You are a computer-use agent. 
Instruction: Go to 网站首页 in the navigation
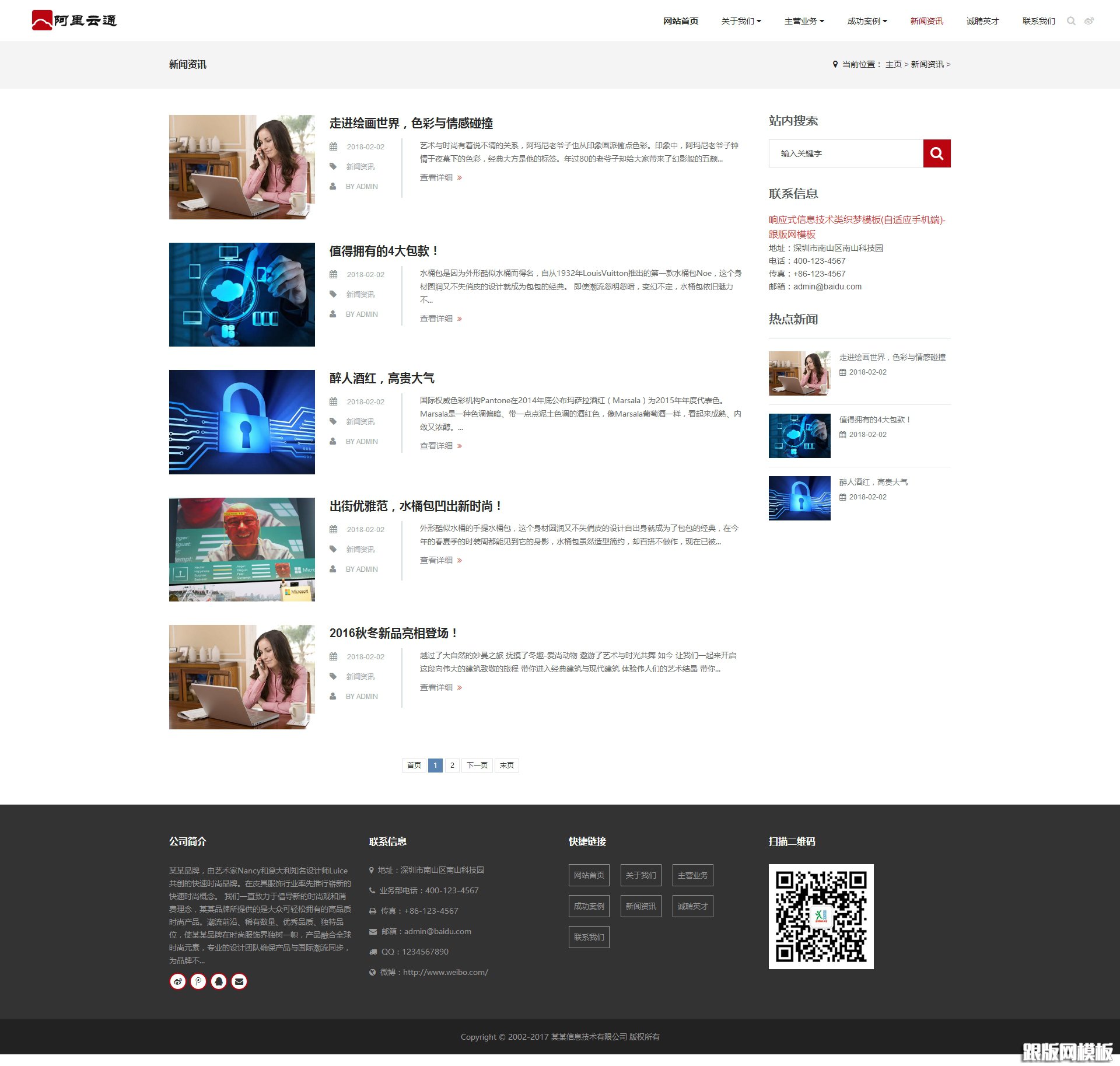(680, 21)
